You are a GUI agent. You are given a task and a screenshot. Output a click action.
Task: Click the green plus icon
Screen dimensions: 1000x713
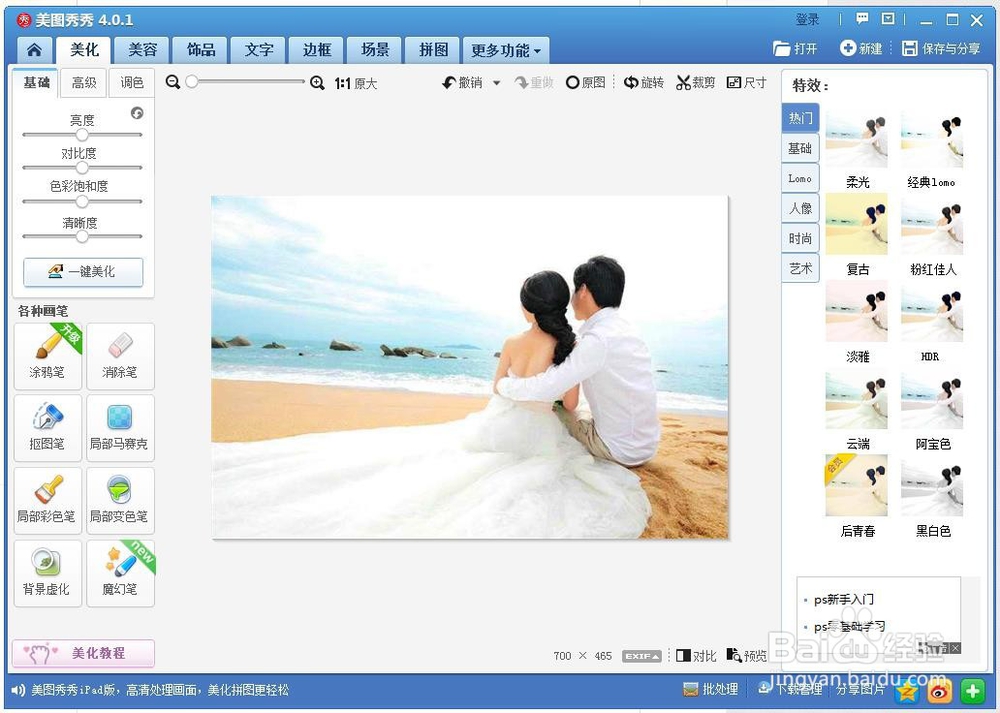tap(972, 691)
